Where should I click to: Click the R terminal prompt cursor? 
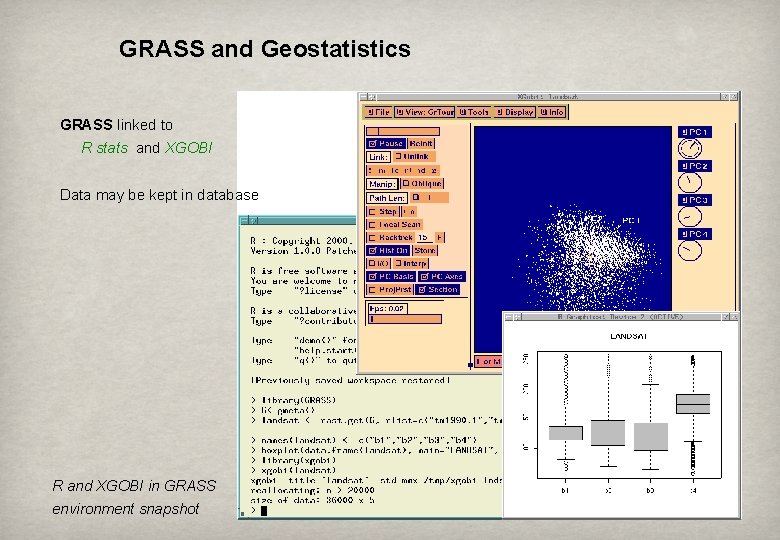pos(264,511)
